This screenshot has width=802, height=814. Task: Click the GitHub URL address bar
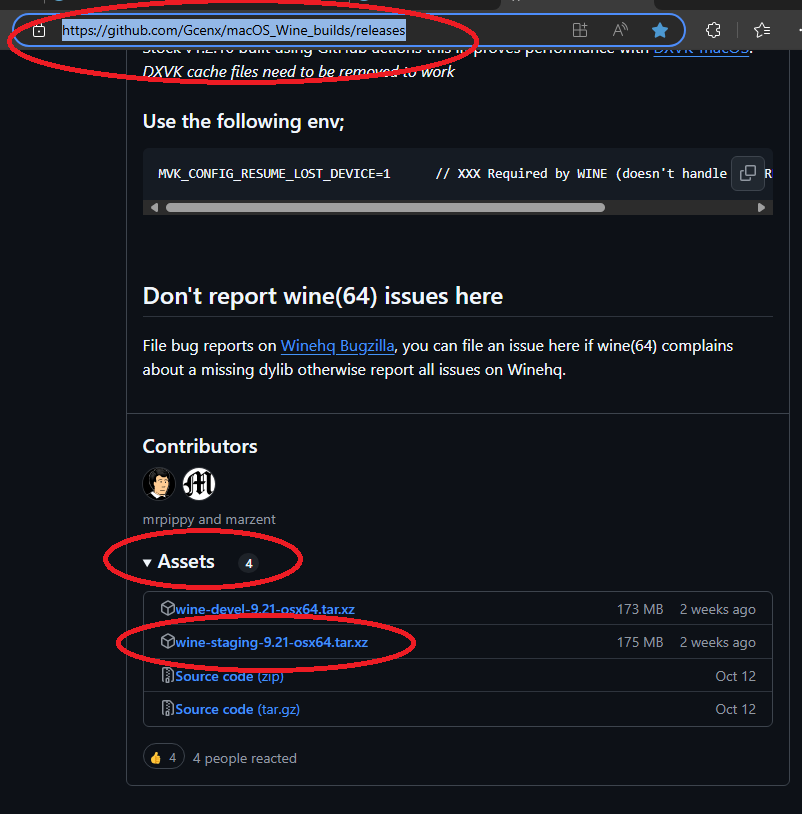(300, 30)
